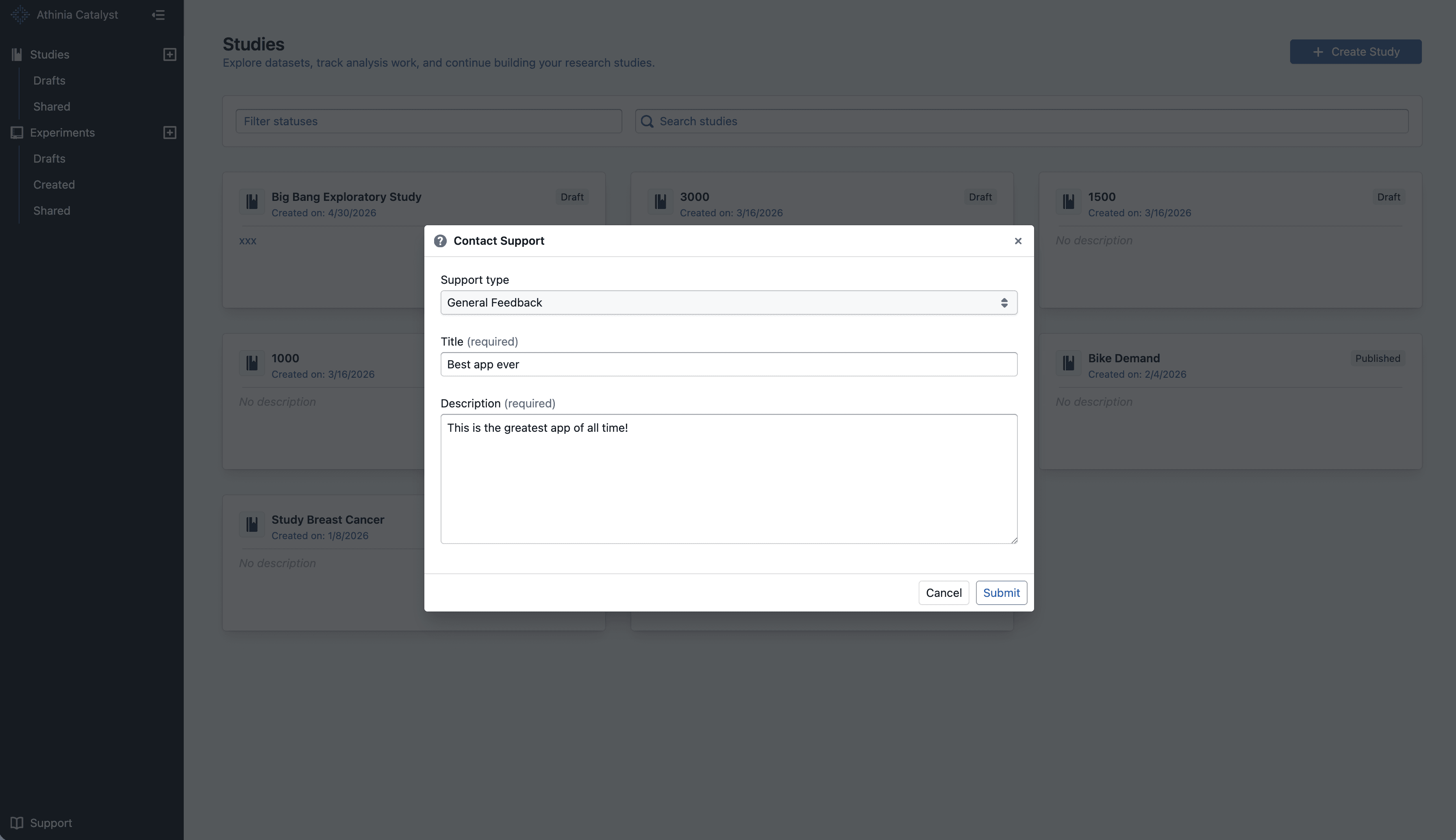This screenshot has width=1456, height=840.
Task: Open the Big Bang Exploratory Study title
Action: [x=346, y=197]
